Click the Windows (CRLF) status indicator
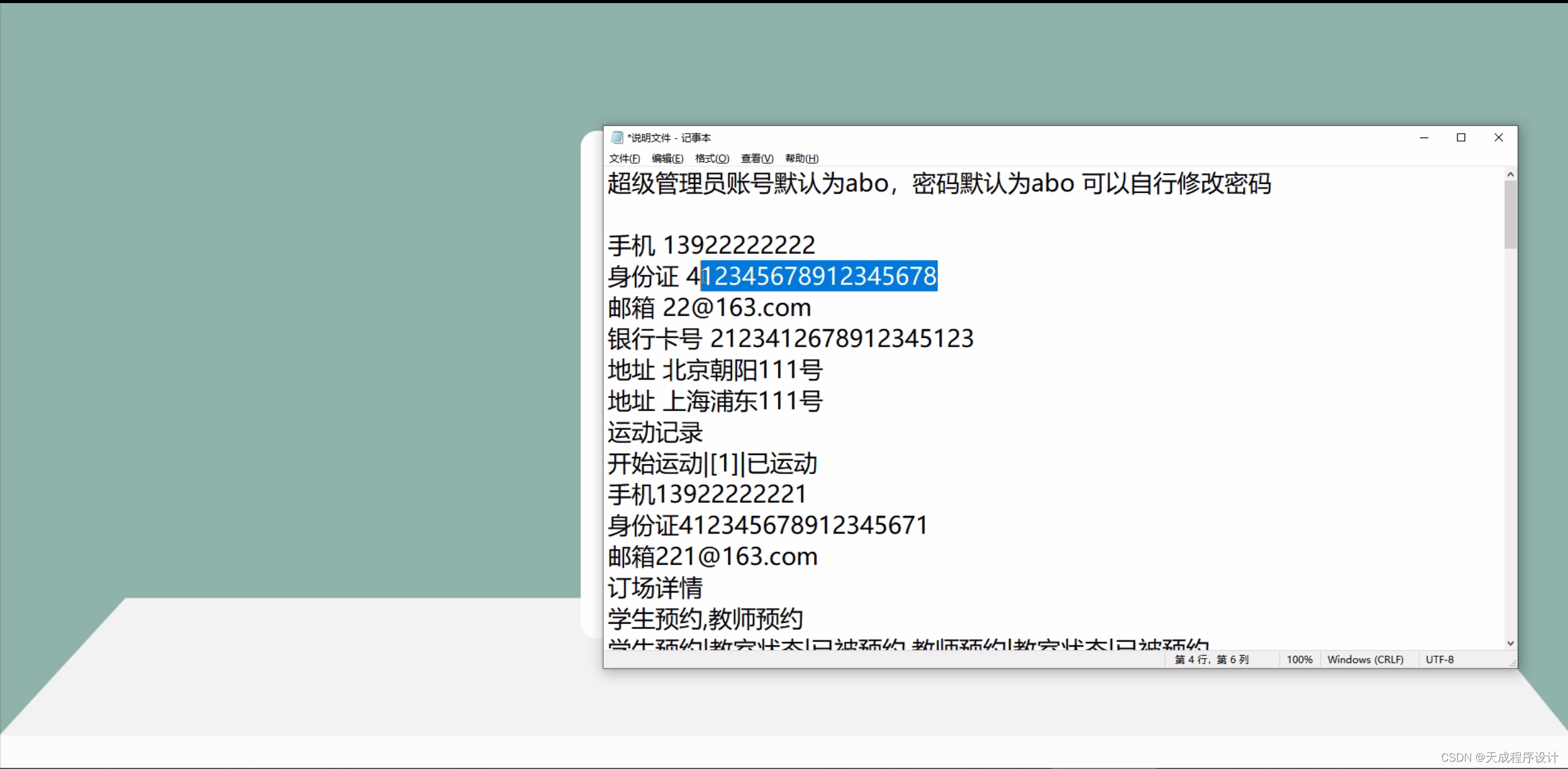Screen dimensions: 1568x769 pyautogui.click(x=1366, y=659)
